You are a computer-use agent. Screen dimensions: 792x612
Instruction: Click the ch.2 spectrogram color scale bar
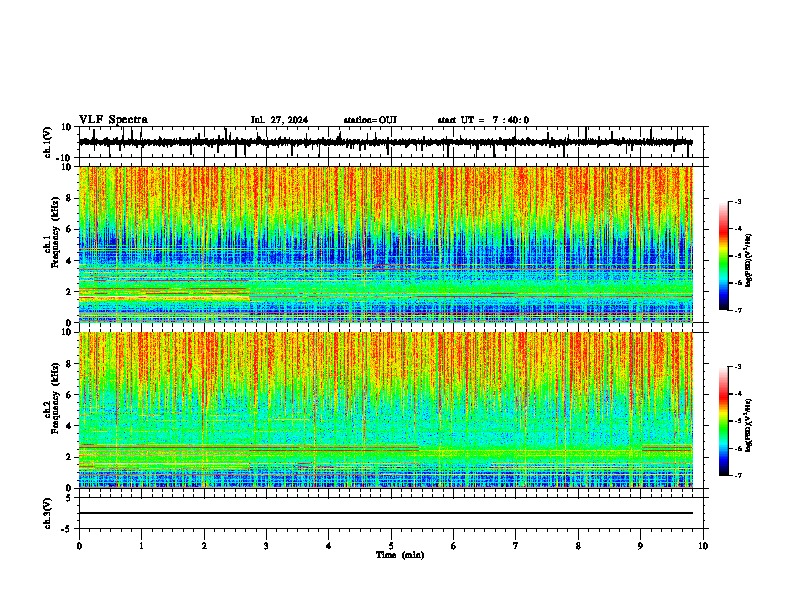[x=723, y=421]
